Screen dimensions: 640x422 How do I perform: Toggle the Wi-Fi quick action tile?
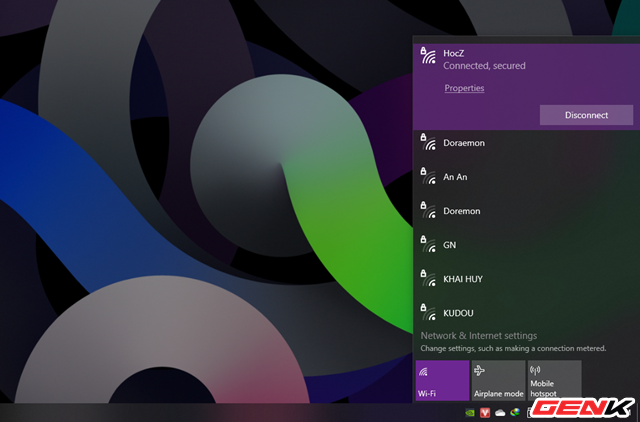(x=442, y=380)
